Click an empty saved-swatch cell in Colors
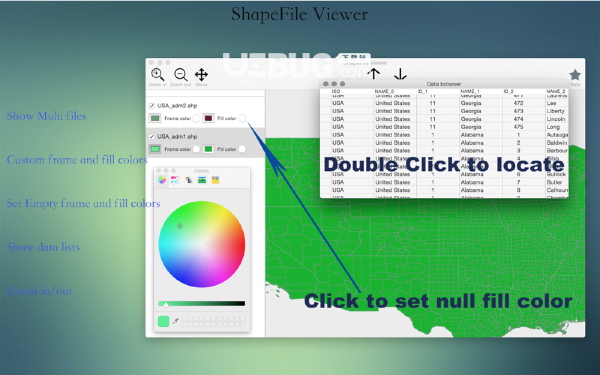 pos(185,319)
